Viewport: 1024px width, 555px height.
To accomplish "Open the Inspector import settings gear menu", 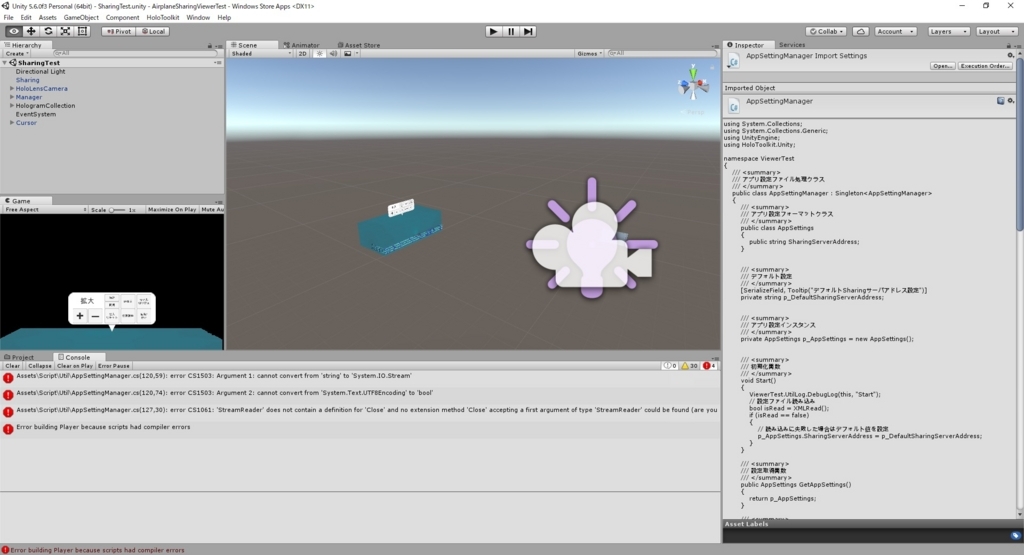I will coord(1010,56).
